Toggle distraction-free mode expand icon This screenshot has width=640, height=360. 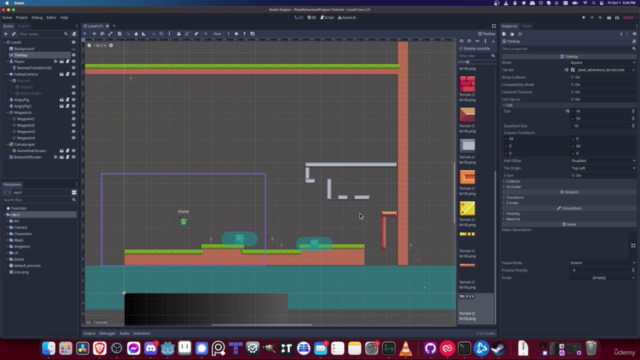coord(493,26)
